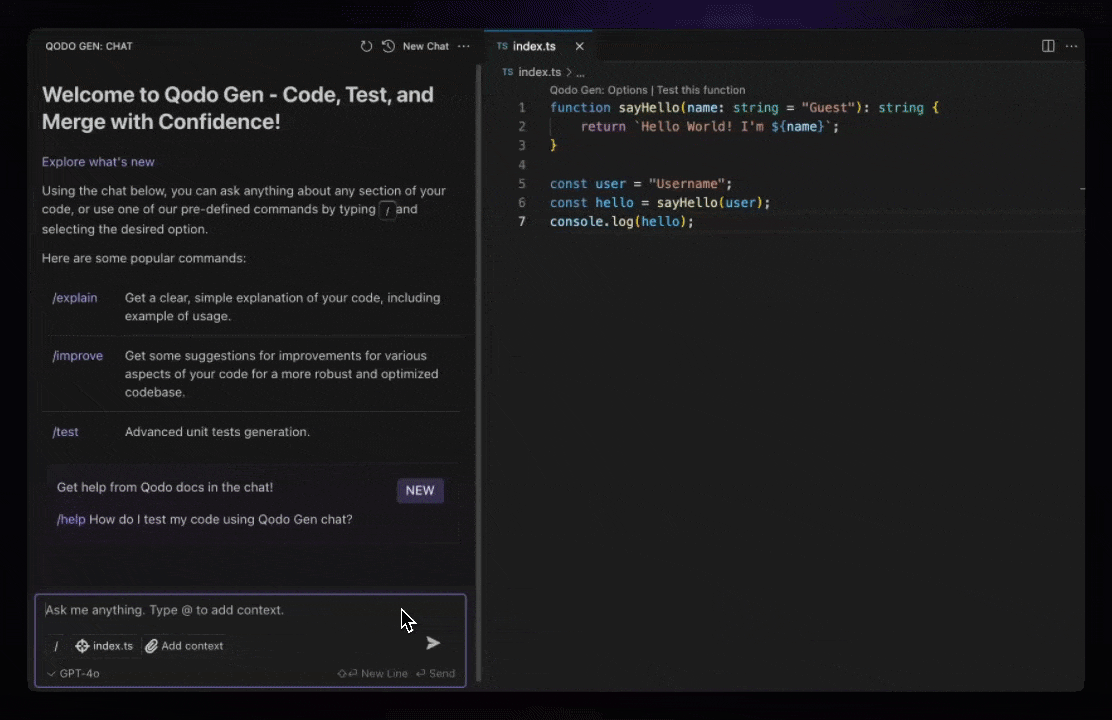Split the editor with split icon
This screenshot has height=720, width=1112.
pyautogui.click(x=1048, y=46)
